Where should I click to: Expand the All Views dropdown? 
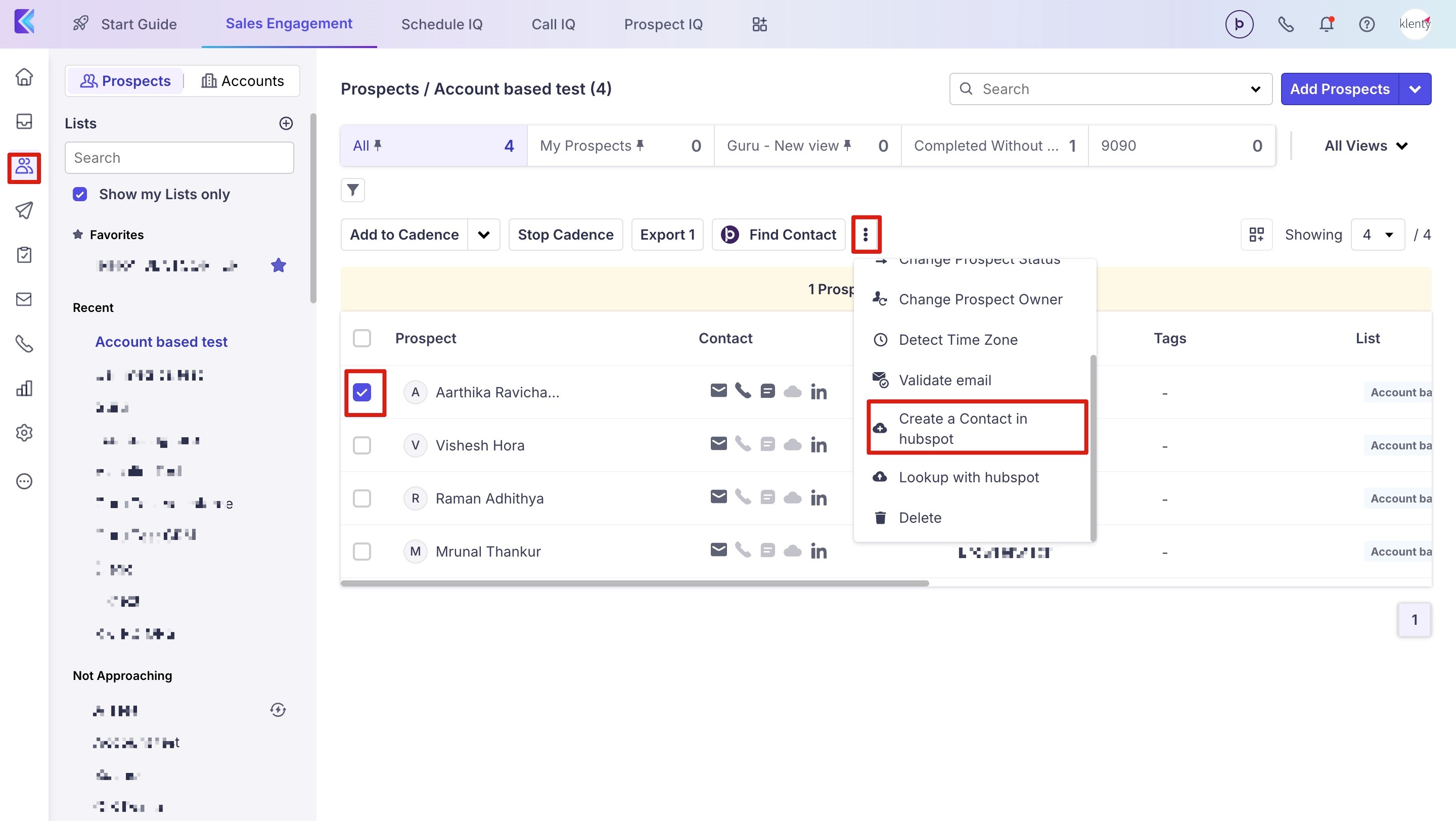point(1365,146)
